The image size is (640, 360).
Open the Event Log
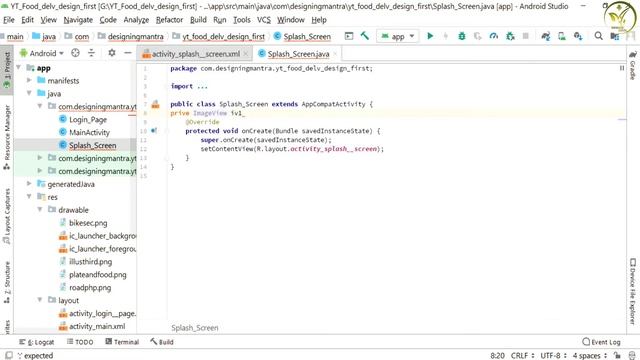pos(602,342)
